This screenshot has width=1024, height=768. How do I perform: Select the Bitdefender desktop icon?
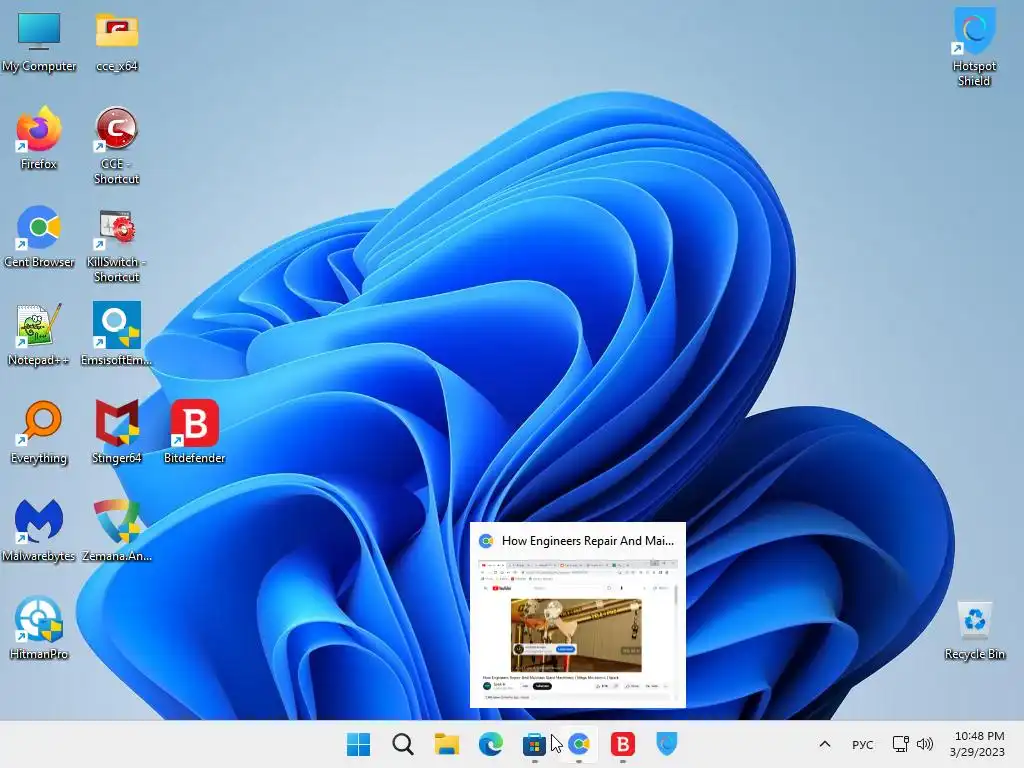(195, 432)
